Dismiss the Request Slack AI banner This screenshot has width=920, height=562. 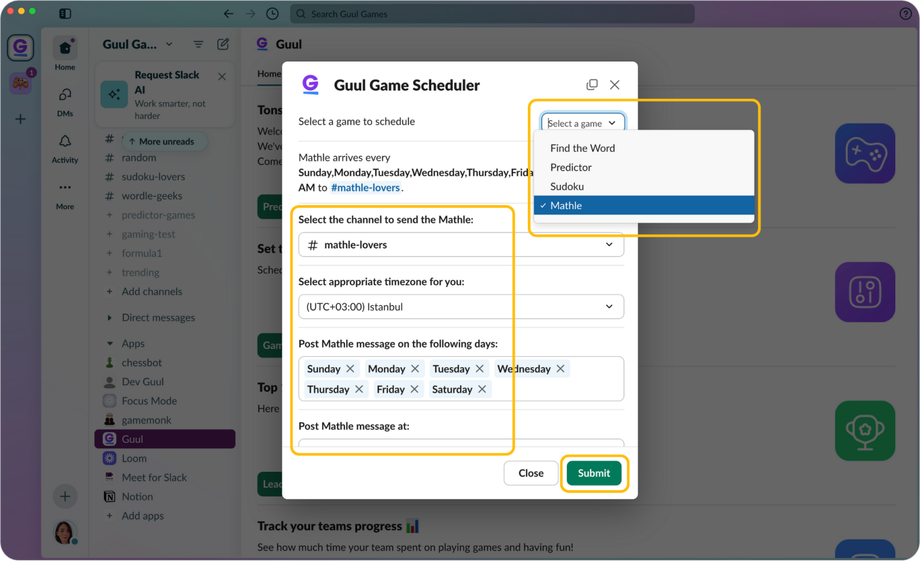pyautogui.click(x=222, y=76)
